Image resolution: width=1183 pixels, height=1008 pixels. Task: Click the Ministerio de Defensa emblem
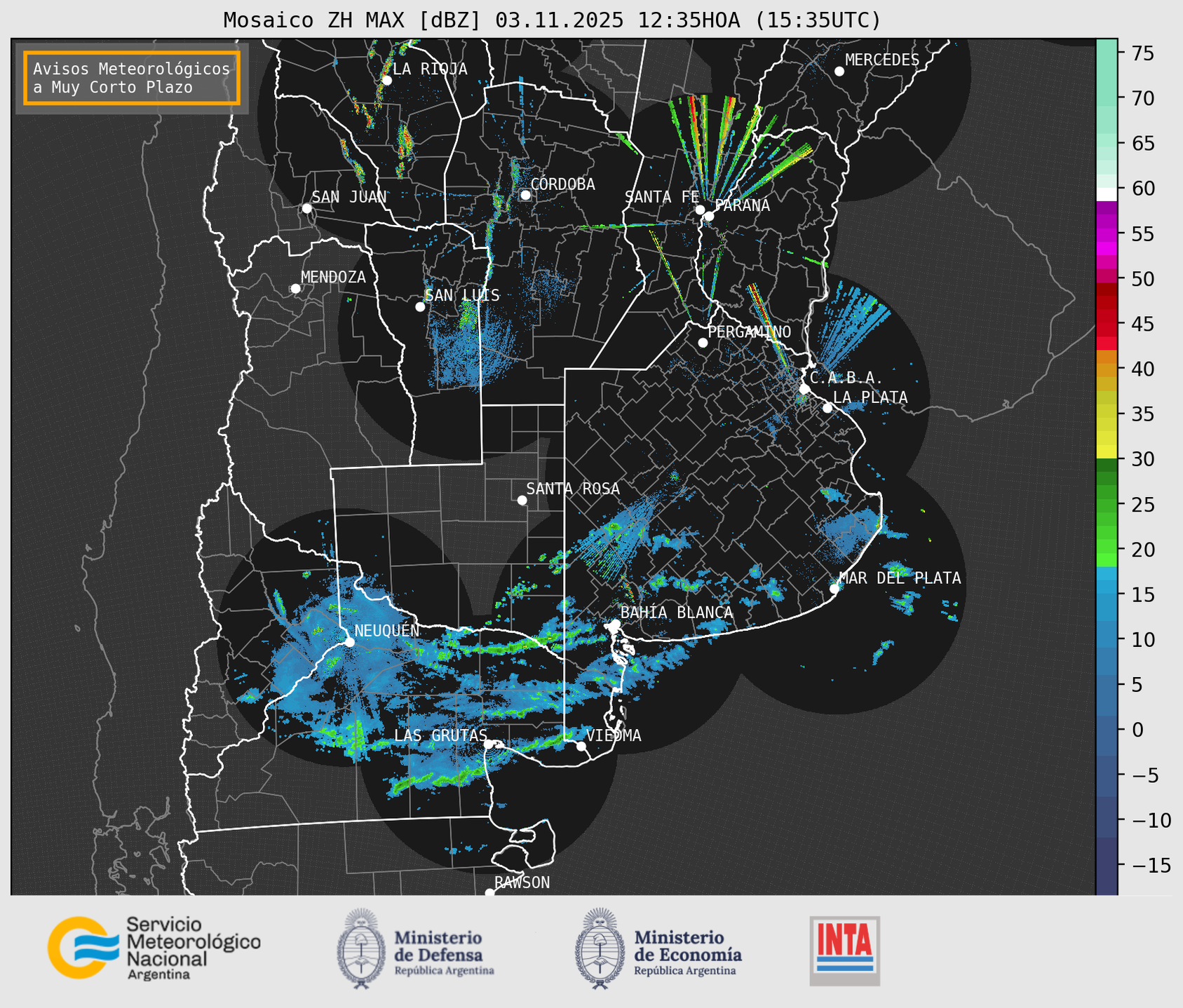coord(361,949)
